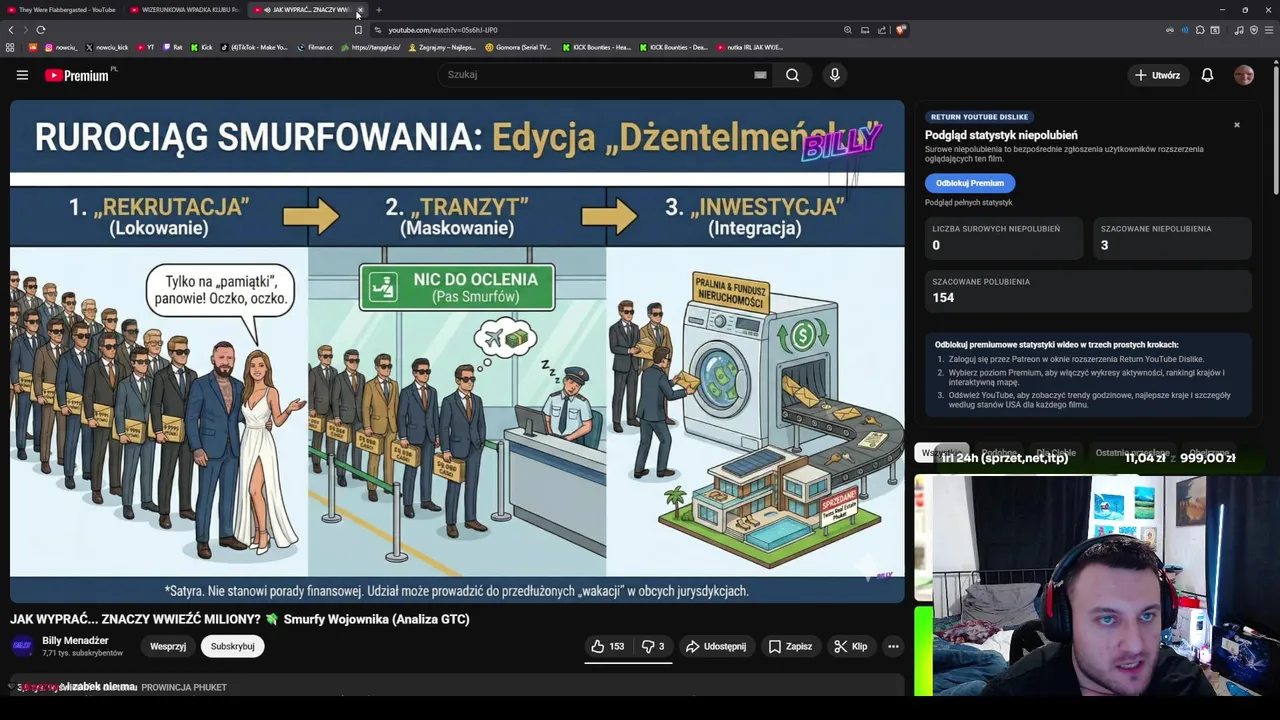This screenshot has height=720, width=1280.
Task: Dislike the video showing 3 dislikes
Action: point(653,646)
